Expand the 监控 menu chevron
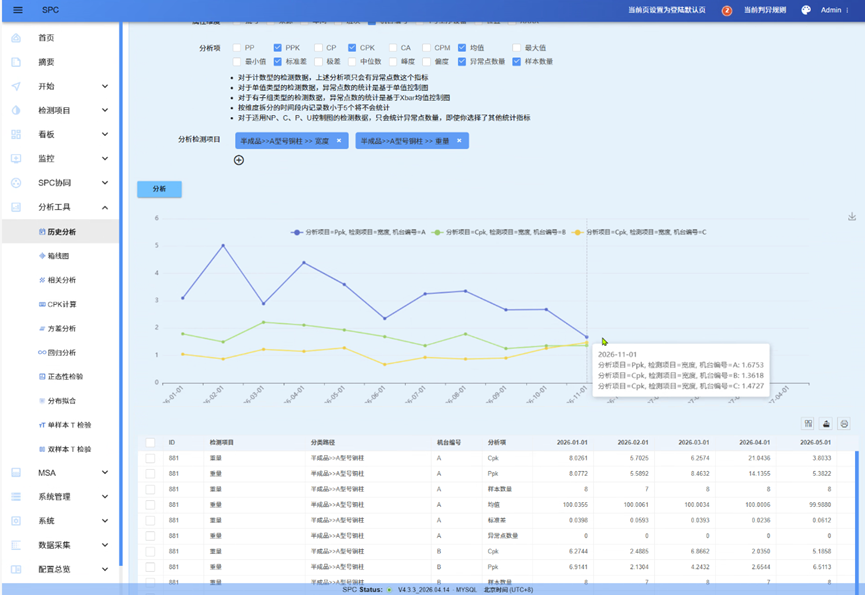Screen dimensions: 865x595 tap(105, 159)
